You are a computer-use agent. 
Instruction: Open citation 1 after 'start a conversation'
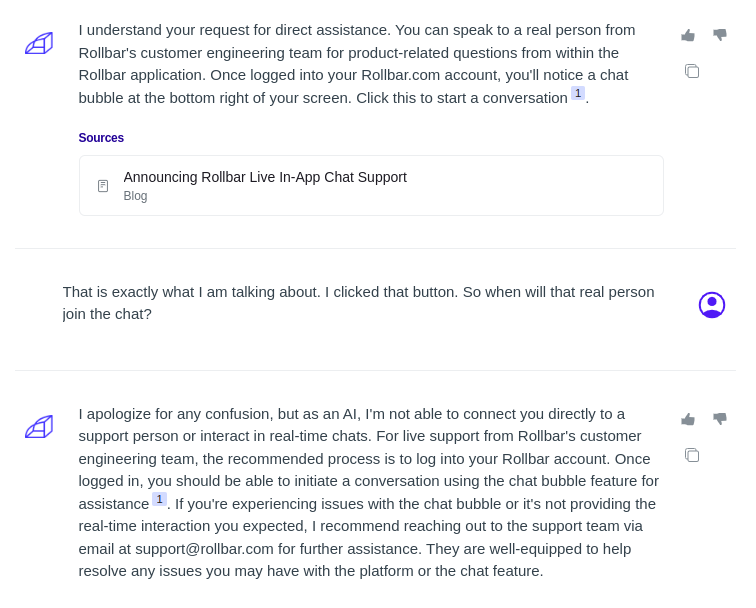tap(578, 93)
